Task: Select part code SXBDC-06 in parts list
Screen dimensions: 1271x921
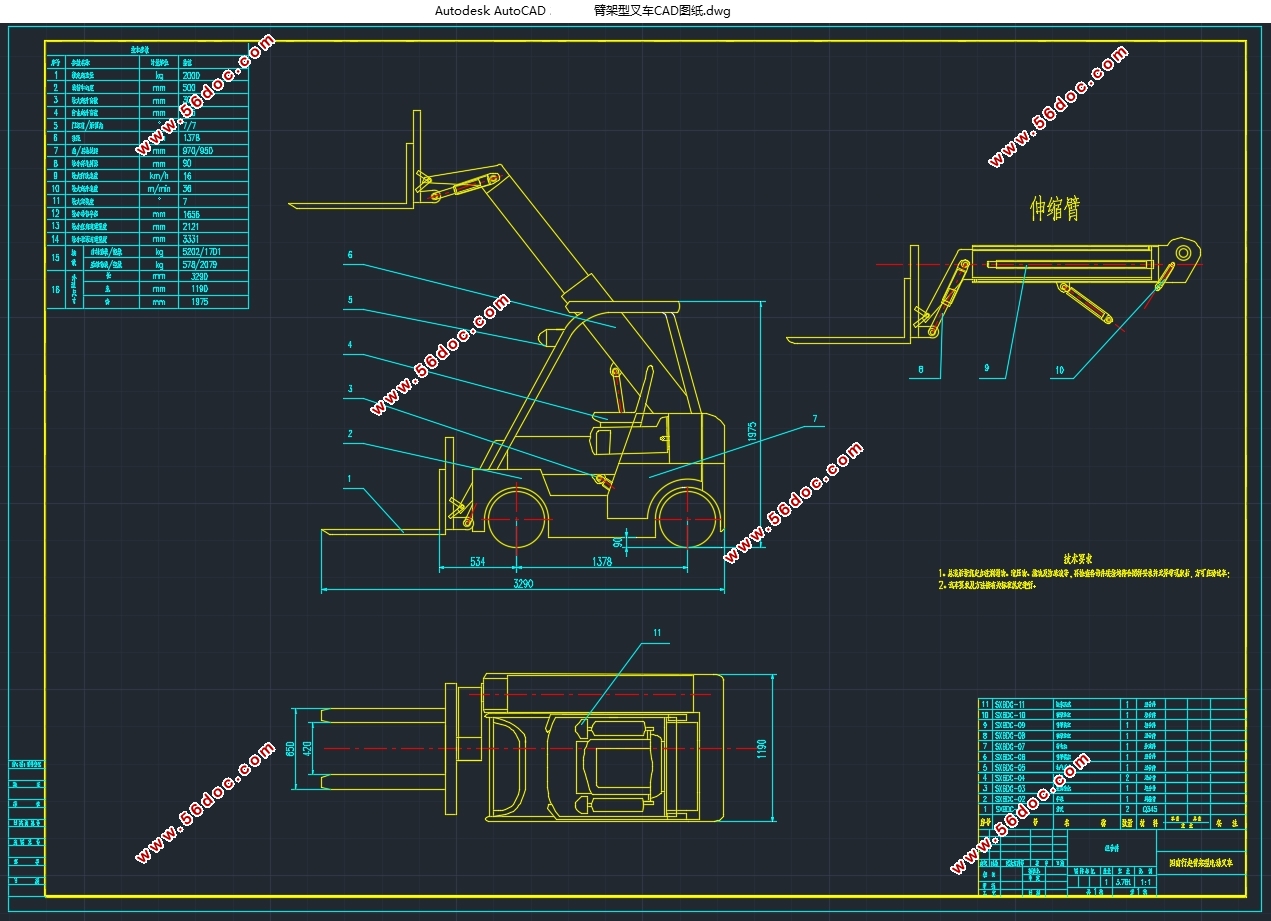Action: (x=1010, y=757)
